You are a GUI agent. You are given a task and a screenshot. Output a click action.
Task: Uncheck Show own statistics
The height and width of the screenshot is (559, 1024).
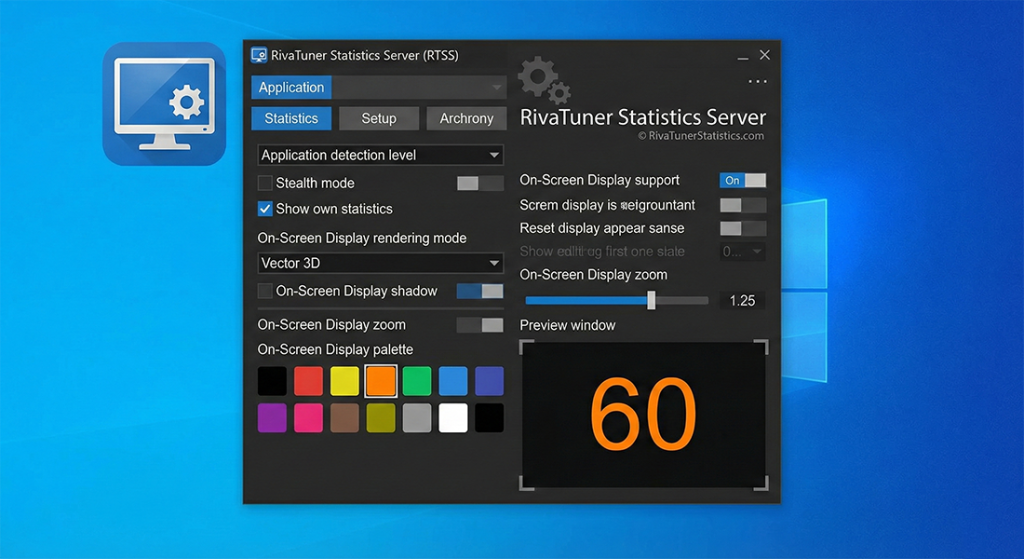(265, 209)
